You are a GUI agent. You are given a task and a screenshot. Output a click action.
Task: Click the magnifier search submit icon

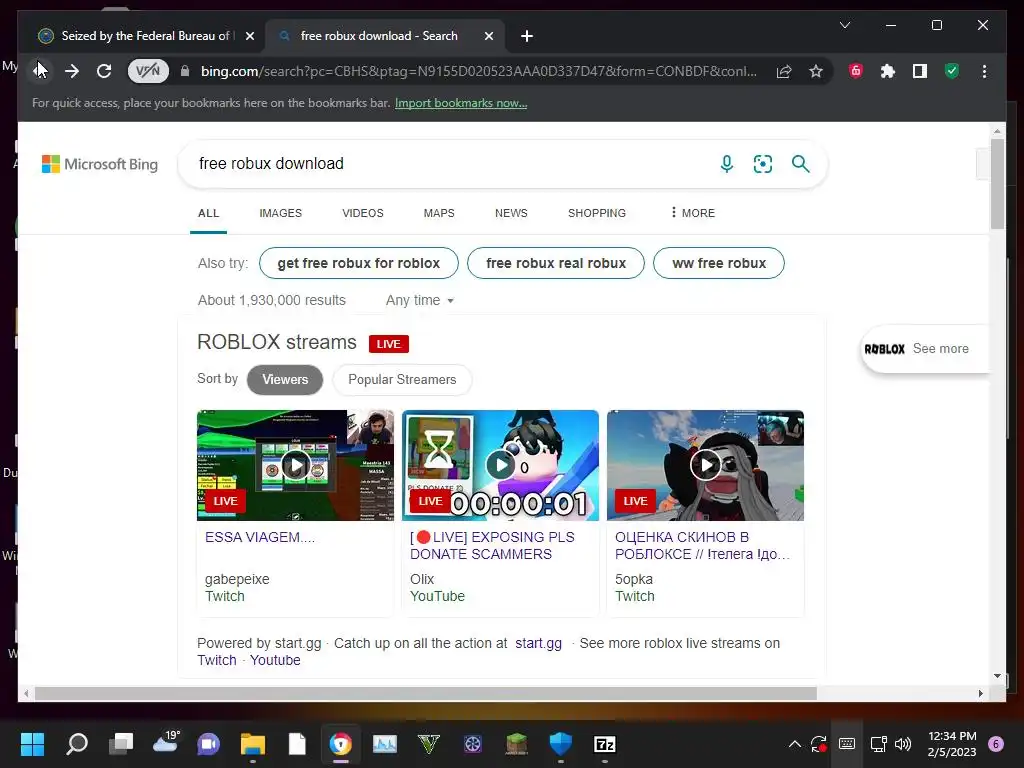801,164
